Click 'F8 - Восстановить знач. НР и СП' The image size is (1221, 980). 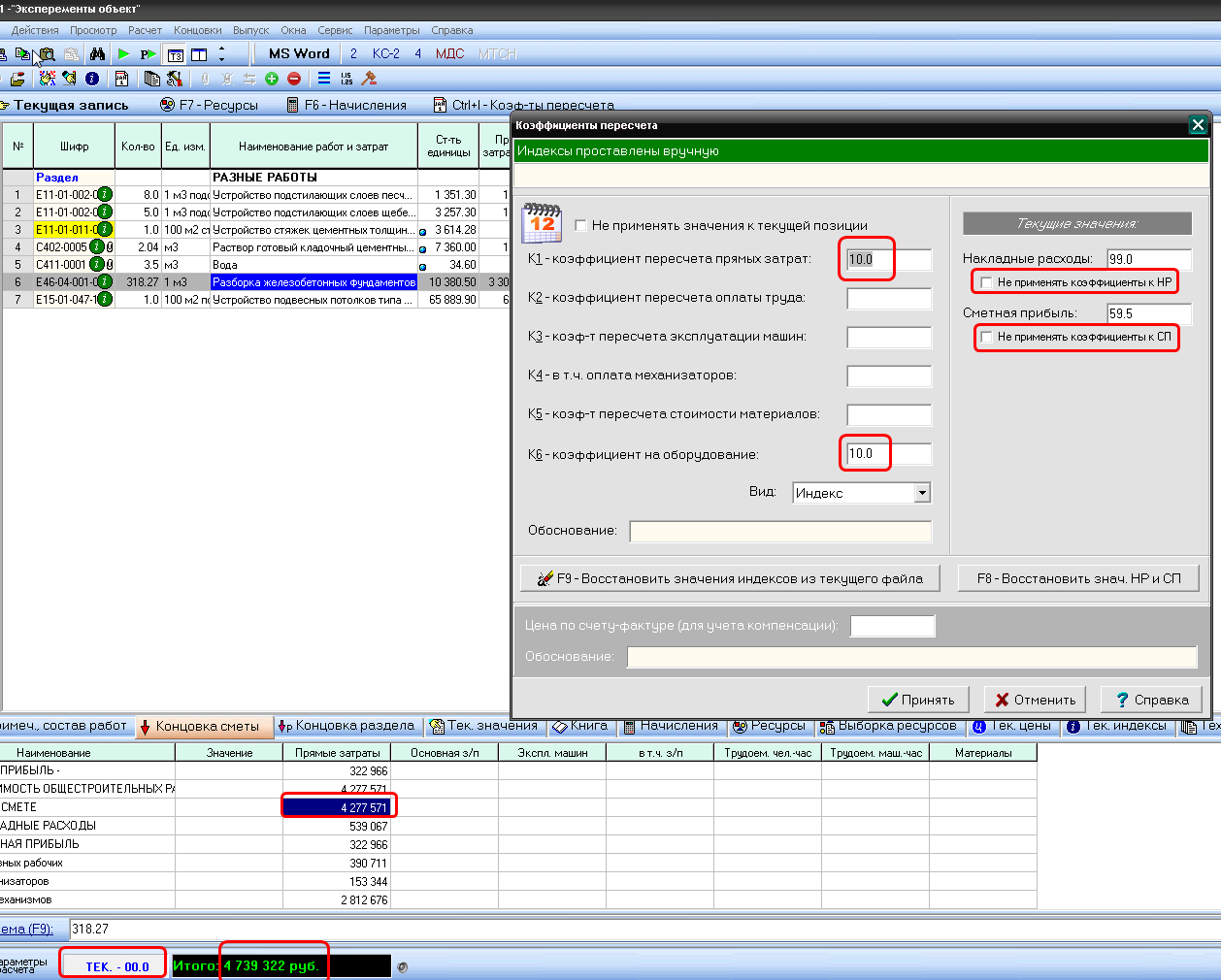pos(1078,578)
